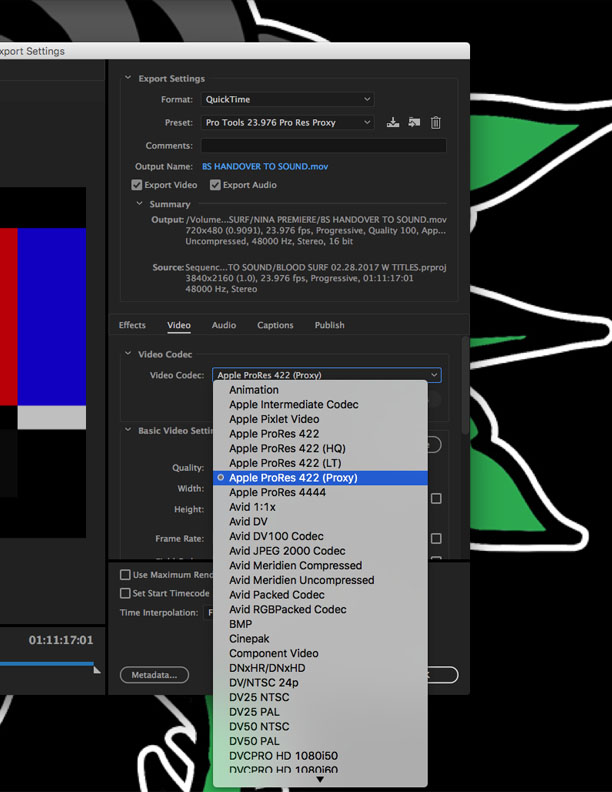Image resolution: width=612 pixels, height=792 pixels.
Task: Select Apple ProRes 422 (Proxy) entry
Action: 320,478
